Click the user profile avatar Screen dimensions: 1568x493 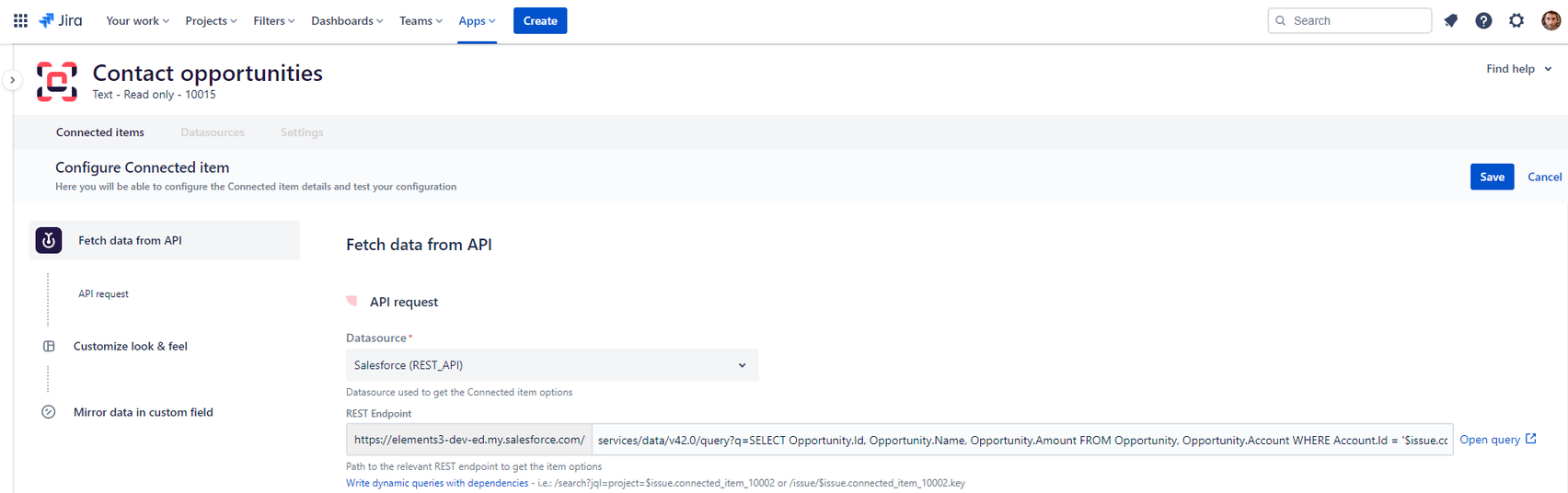pyautogui.click(x=1551, y=20)
